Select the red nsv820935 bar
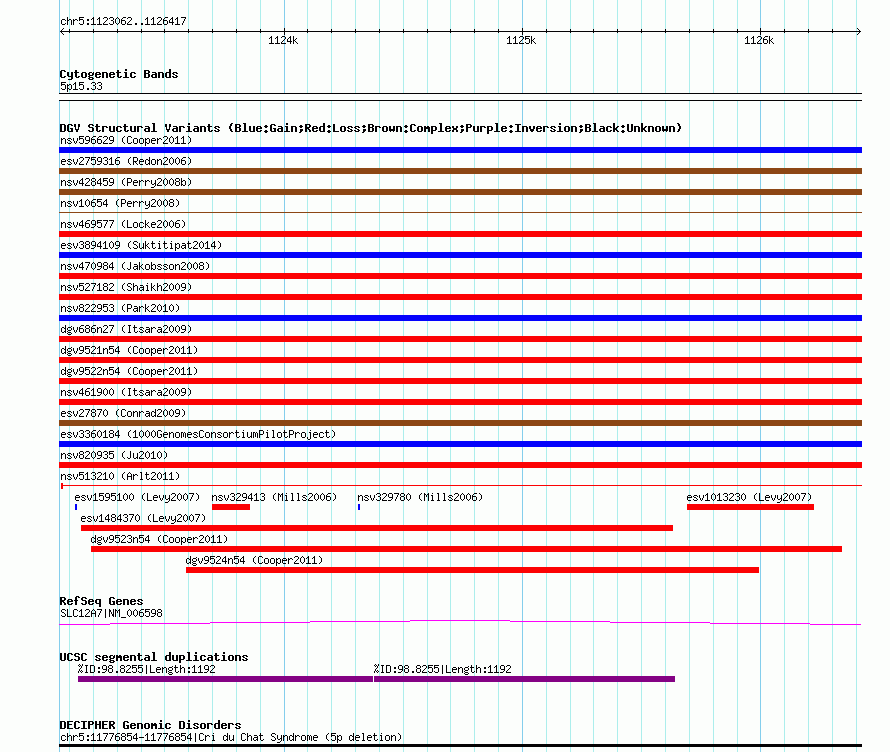890x752 pixels. pos(460,465)
